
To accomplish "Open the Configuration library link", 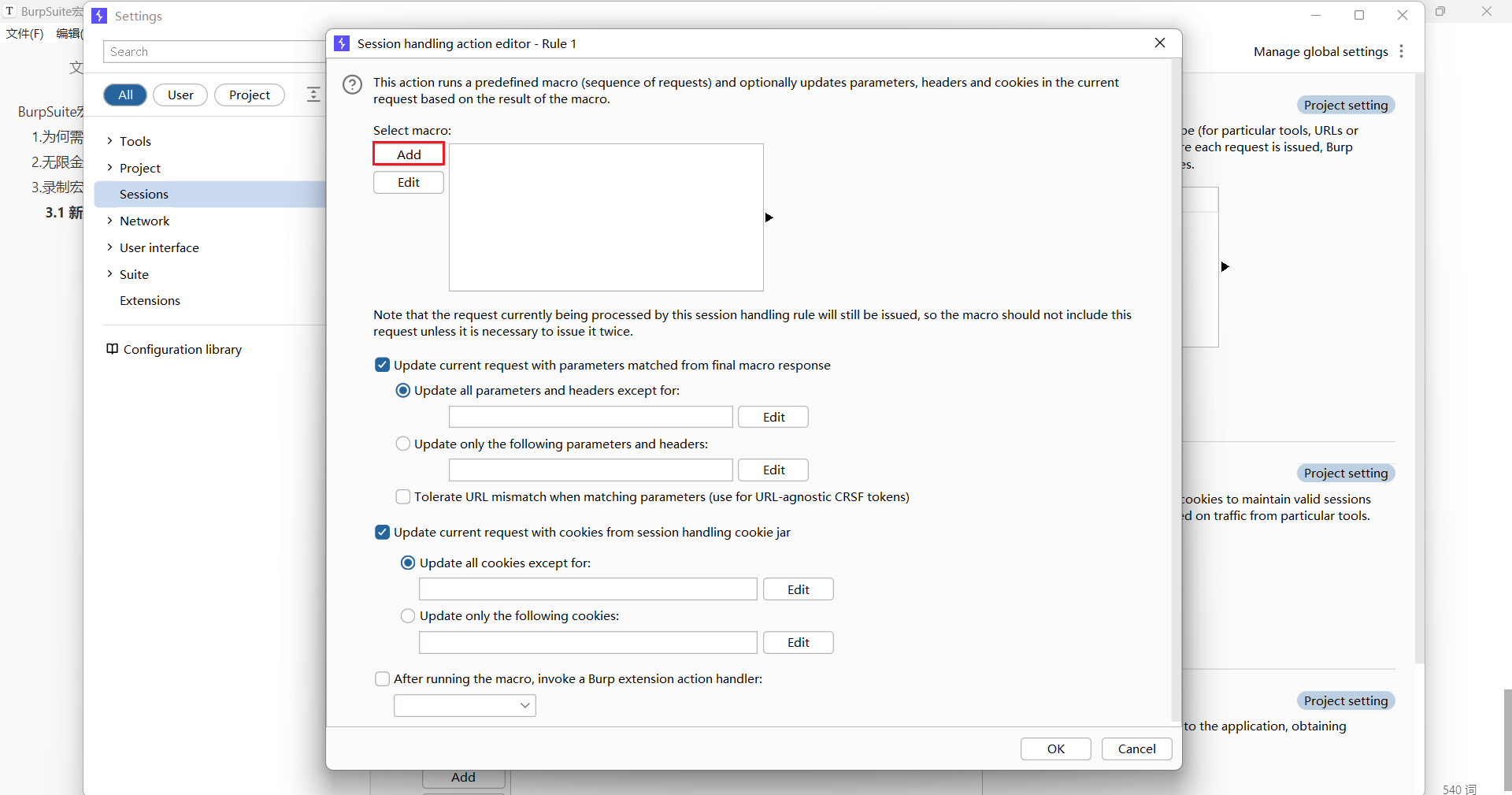I will tap(183, 349).
